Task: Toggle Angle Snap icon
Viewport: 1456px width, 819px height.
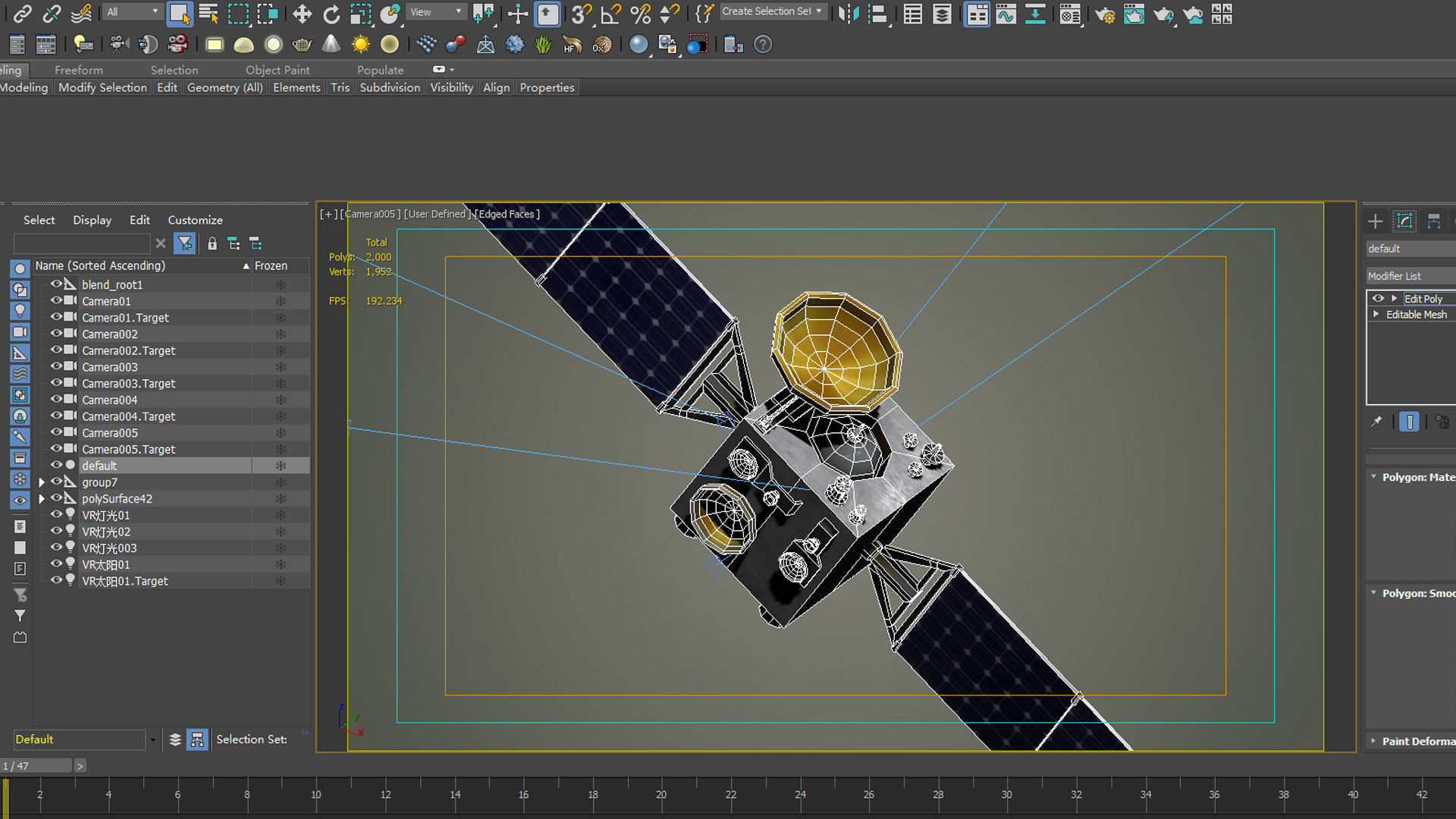Action: (x=610, y=13)
